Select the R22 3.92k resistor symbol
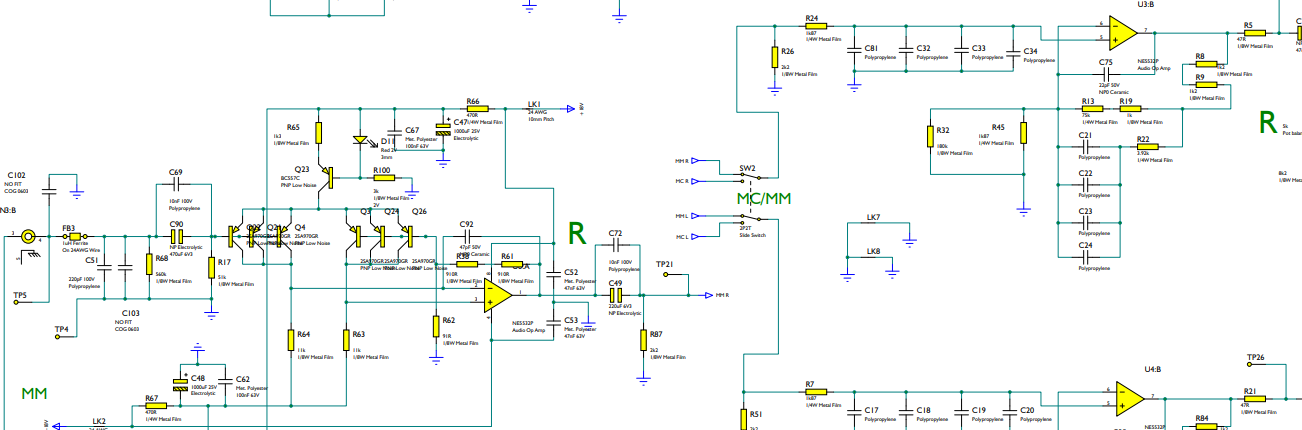This screenshot has height=430, width=1302. click(x=1149, y=147)
